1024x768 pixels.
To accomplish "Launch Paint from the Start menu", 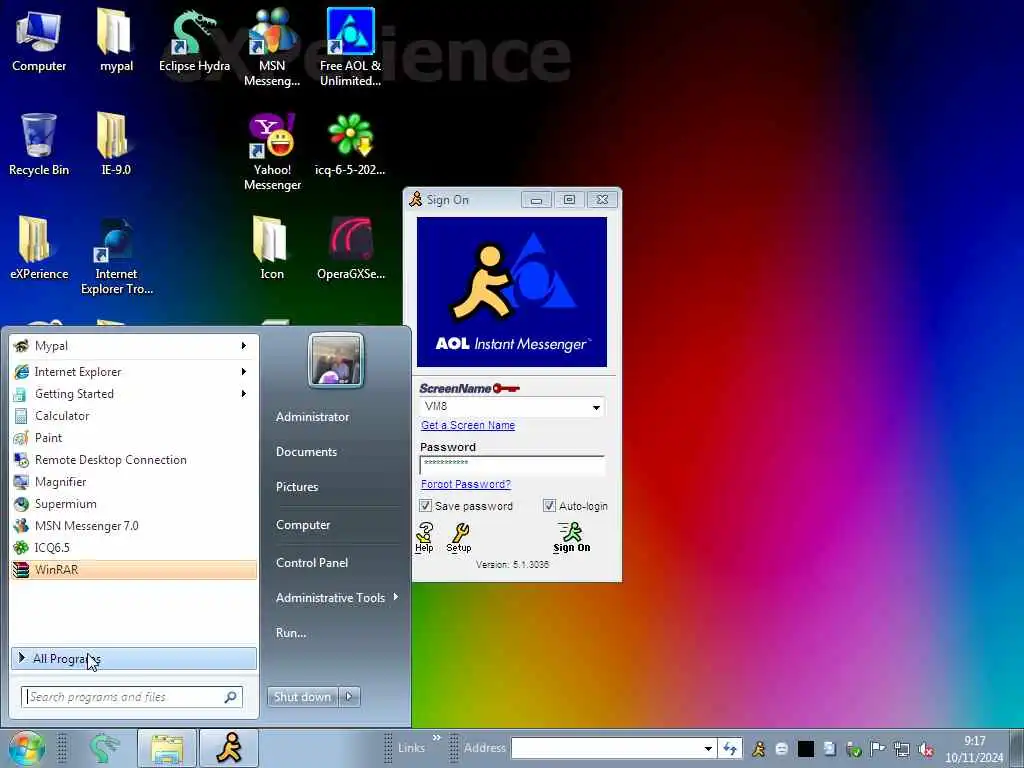I will (134, 438).
